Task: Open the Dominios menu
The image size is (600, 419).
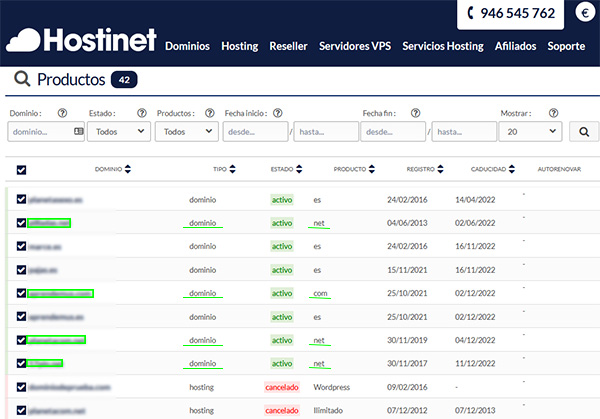Action: point(188,46)
